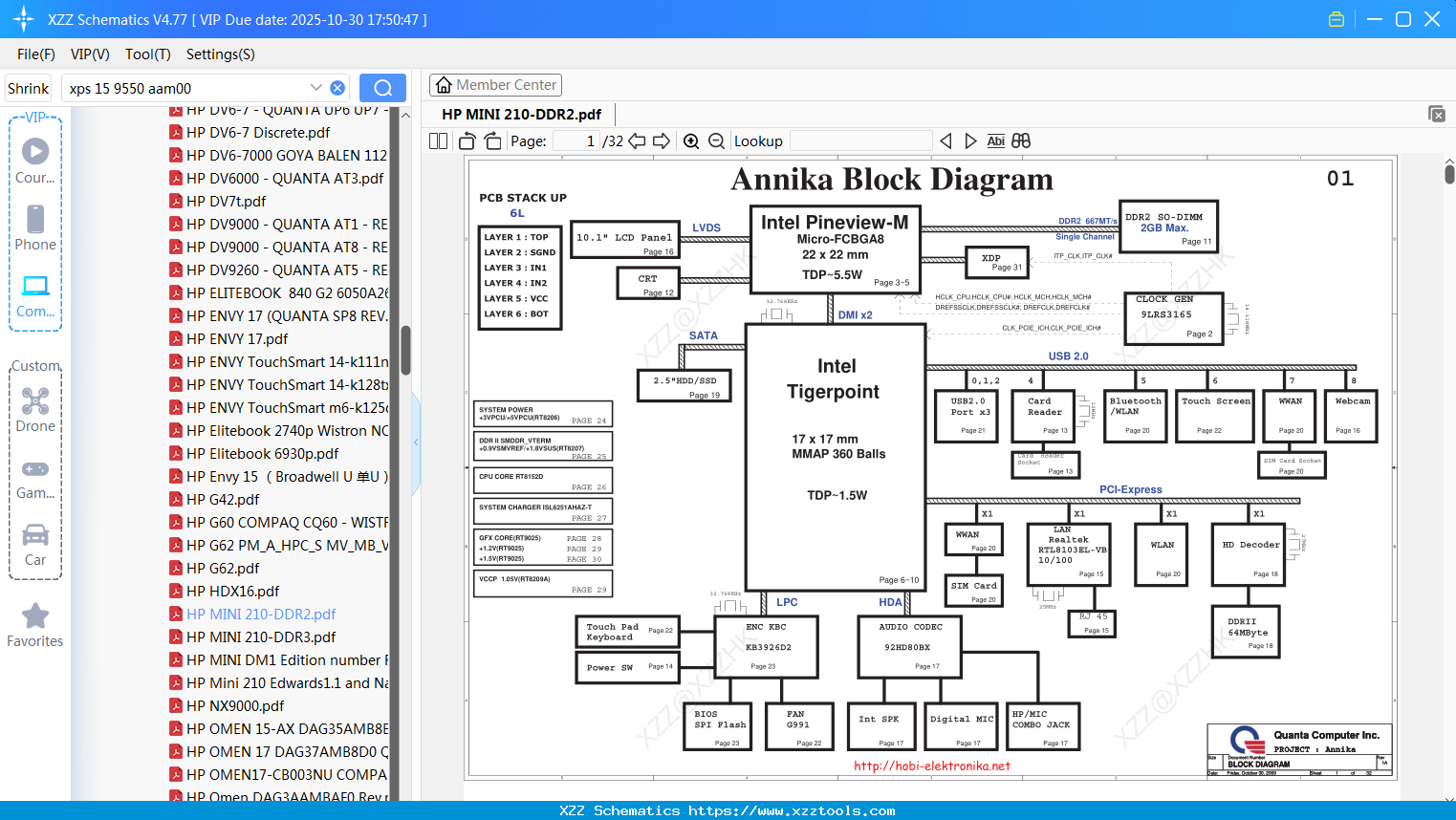Open the Tool(T) menu
The width and height of the screenshot is (1456, 820).
148,54
